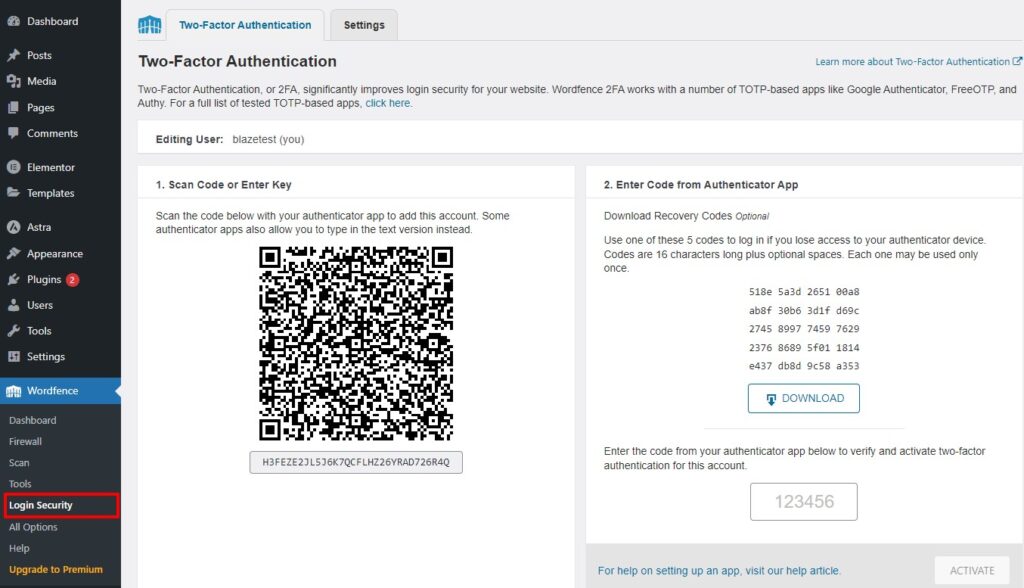Open Wordfence Scan submenu
The width and height of the screenshot is (1024, 588).
(x=19, y=463)
